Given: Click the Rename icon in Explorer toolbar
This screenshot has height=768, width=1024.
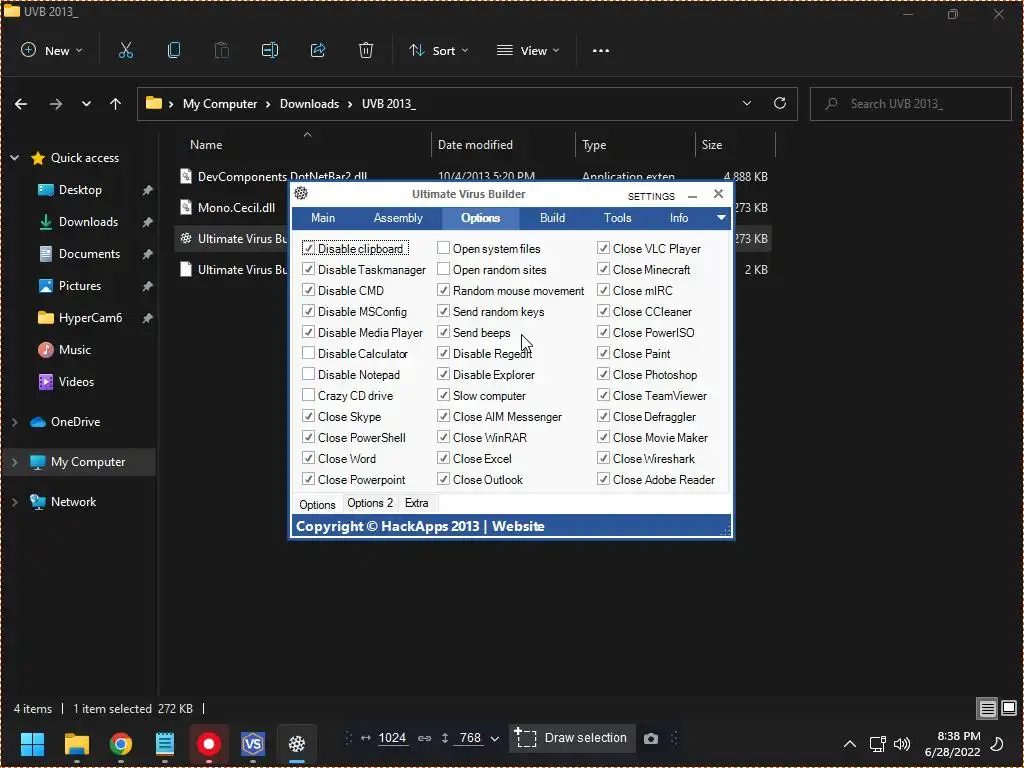Looking at the screenshot, I should [x=270, y=50].
